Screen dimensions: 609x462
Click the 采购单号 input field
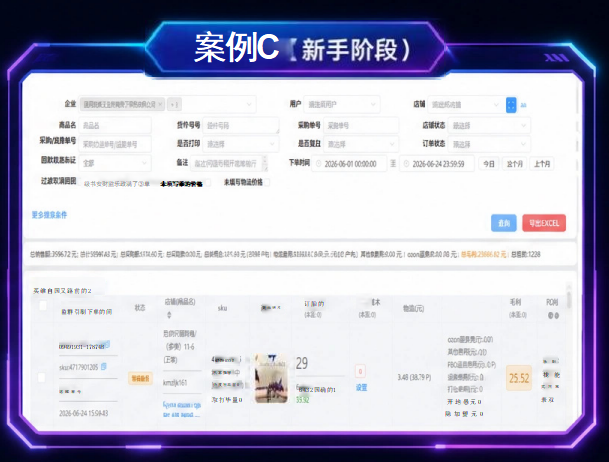[361, 125]
